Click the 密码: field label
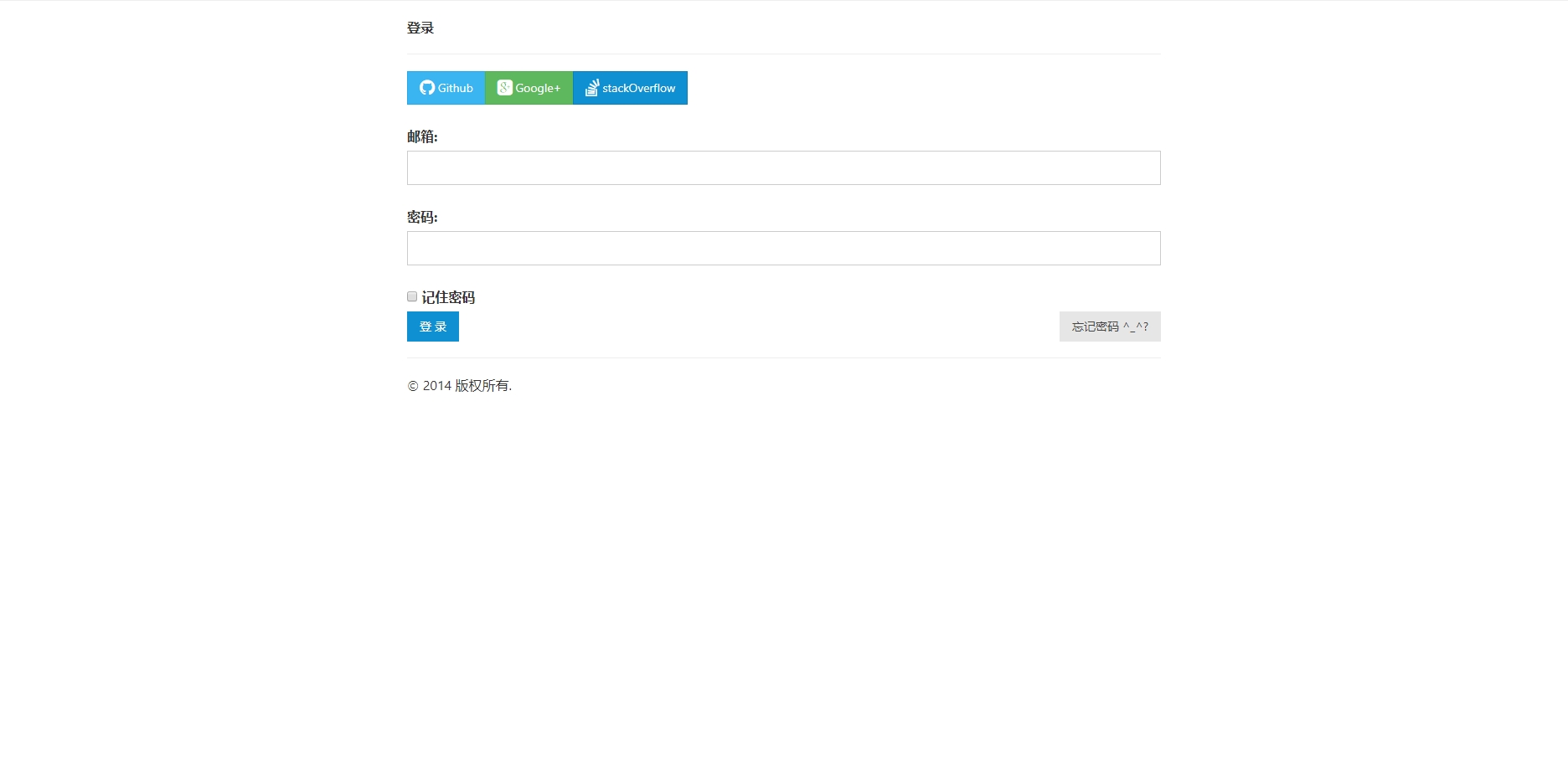The width and height of the screenshot is (1568, 761). [x=422, y=217]
